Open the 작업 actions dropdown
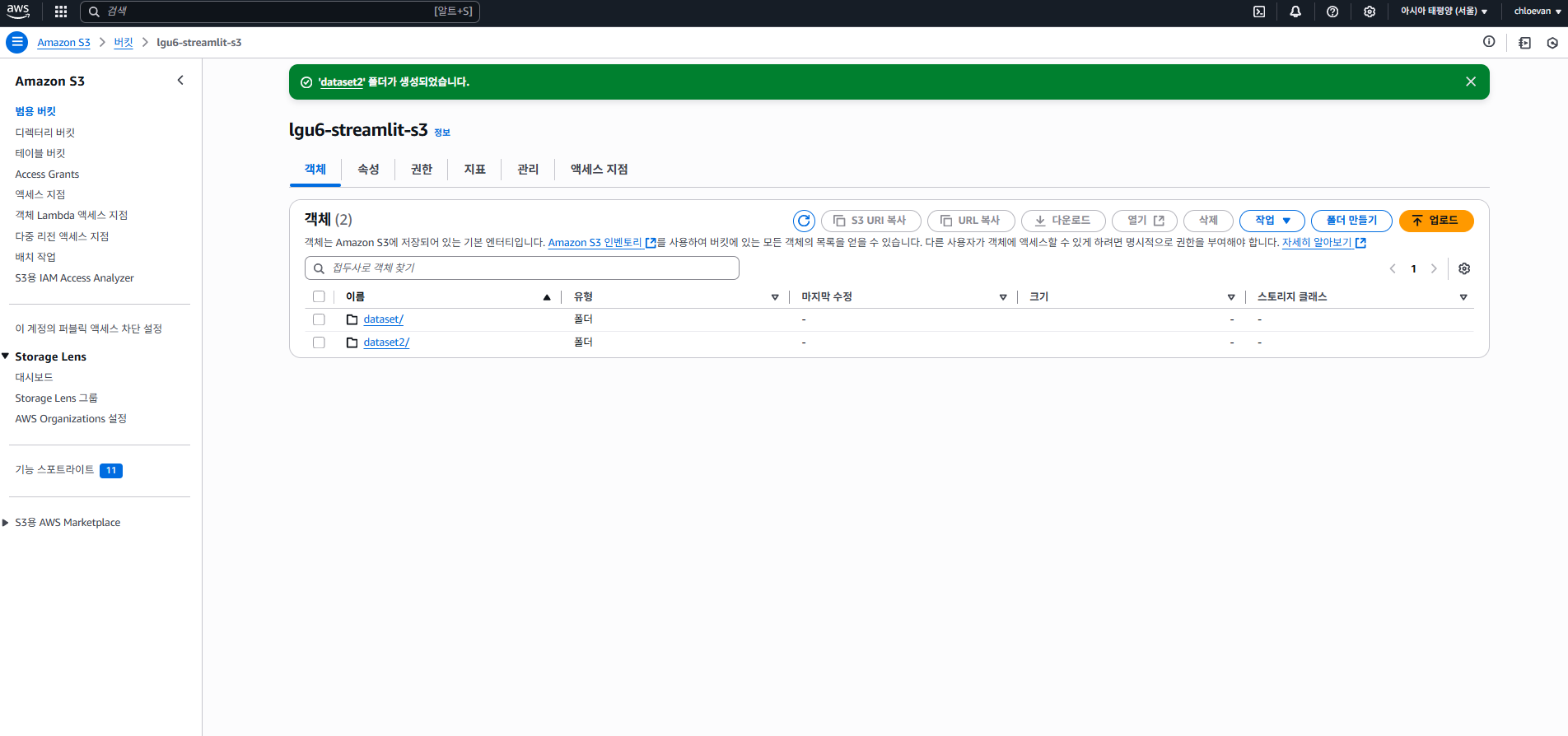The width and height of the screenshot is (1568, 736). coord(1272,221)
